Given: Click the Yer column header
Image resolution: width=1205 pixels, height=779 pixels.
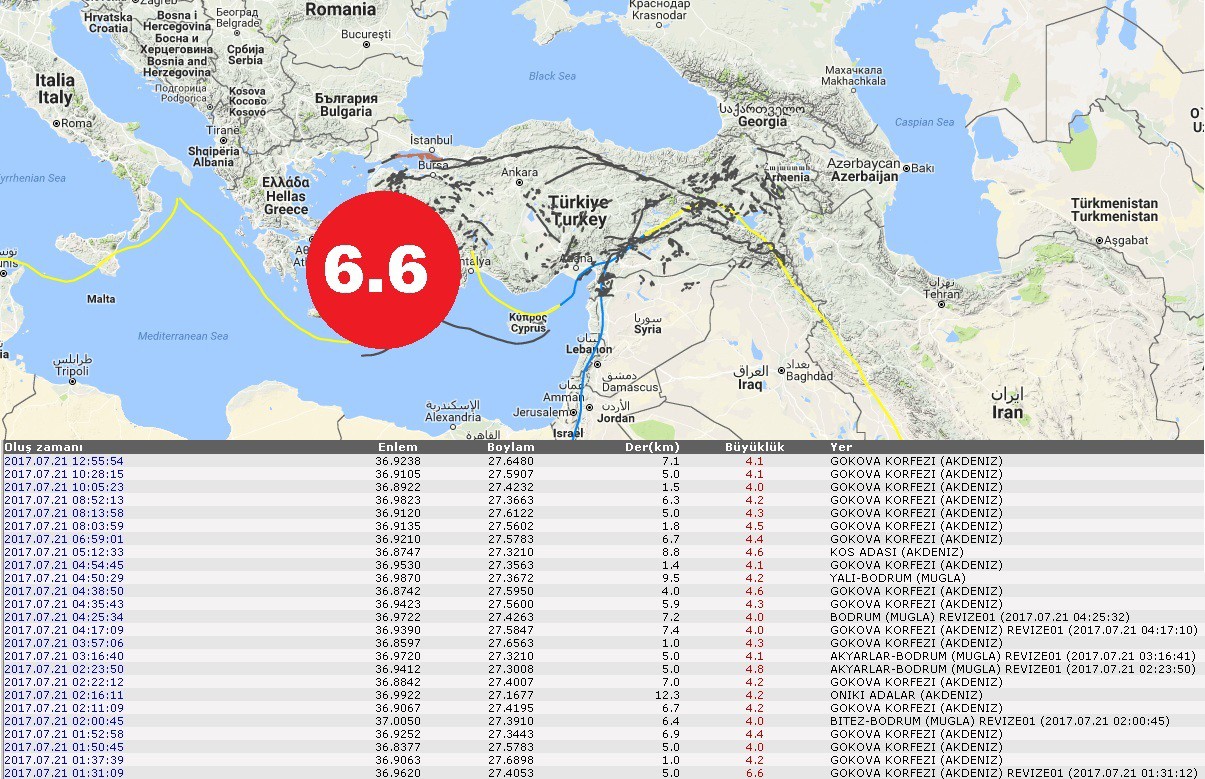Looking at the screenshot, I should 840,447.
